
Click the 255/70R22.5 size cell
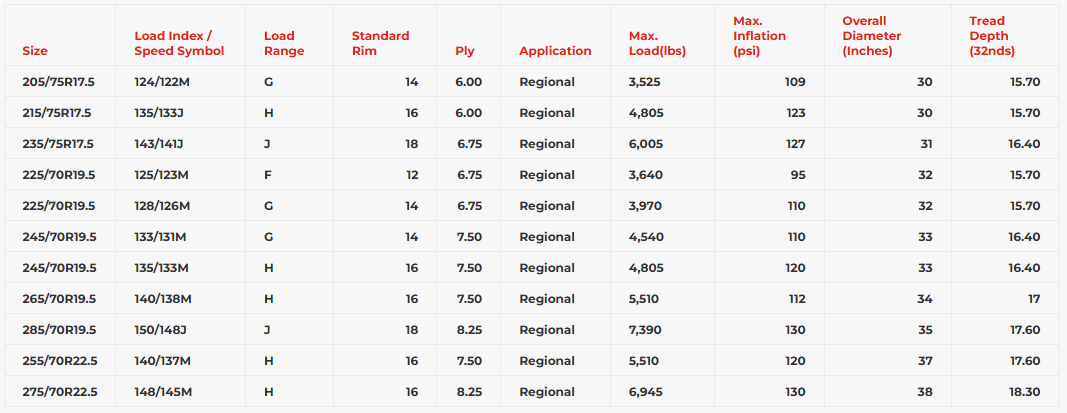click(x=58, y=361)
